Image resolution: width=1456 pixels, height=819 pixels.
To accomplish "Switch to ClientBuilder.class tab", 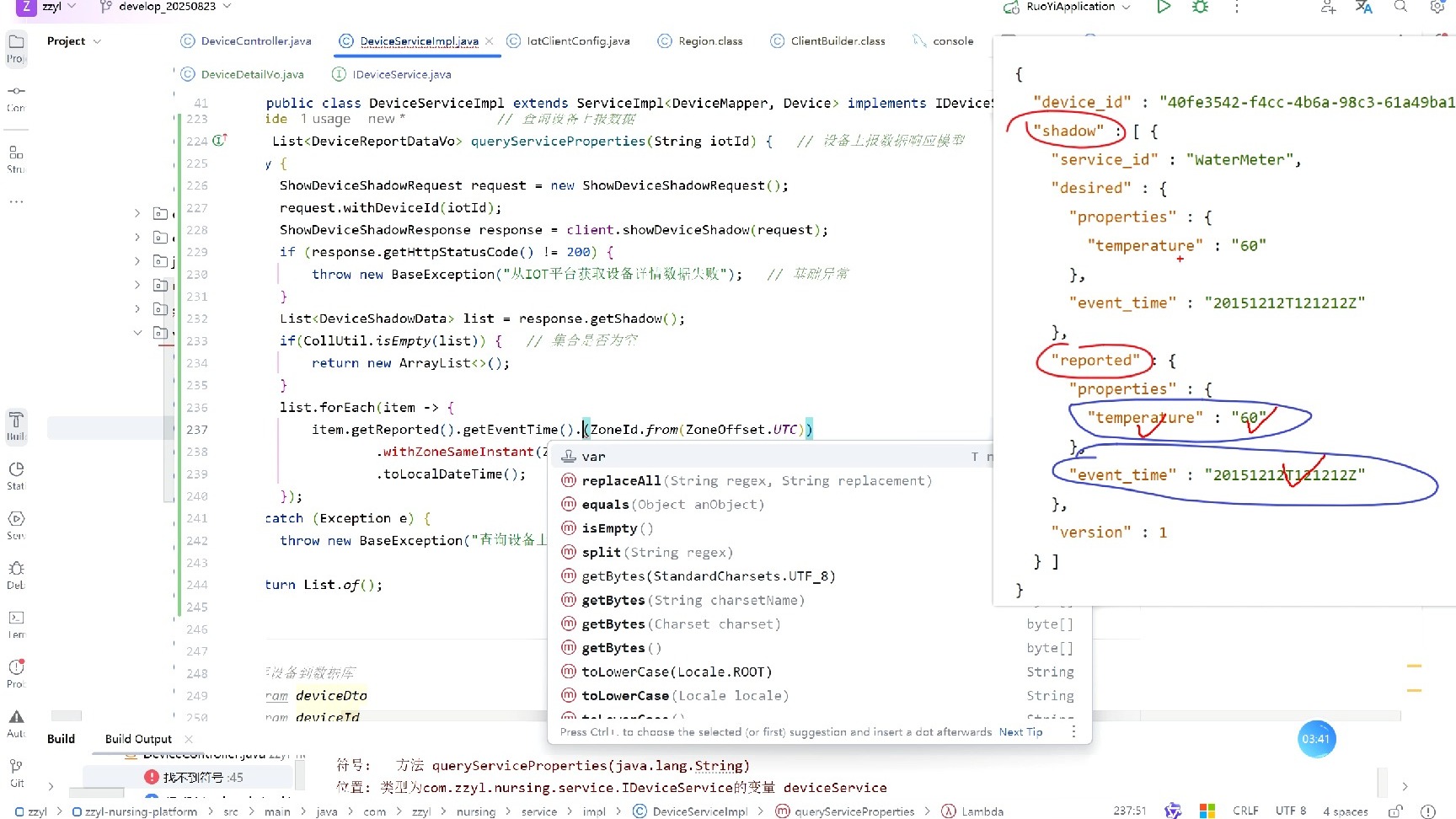I will pos(828,41).
